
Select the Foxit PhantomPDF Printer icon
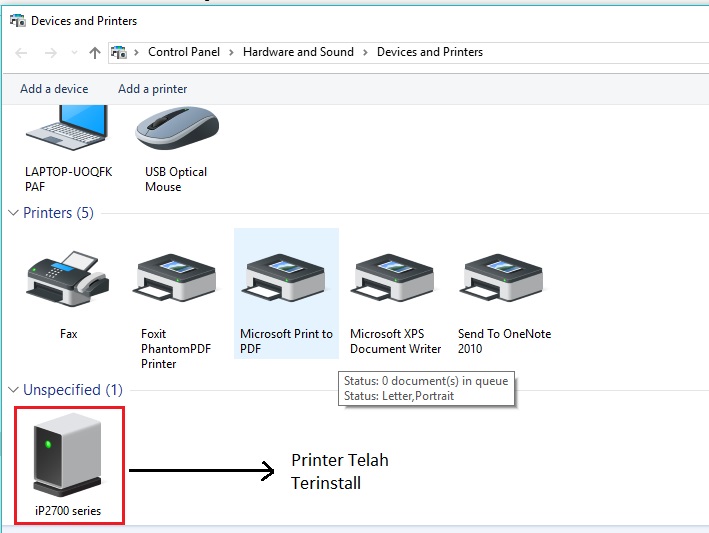tap(175, 278)
